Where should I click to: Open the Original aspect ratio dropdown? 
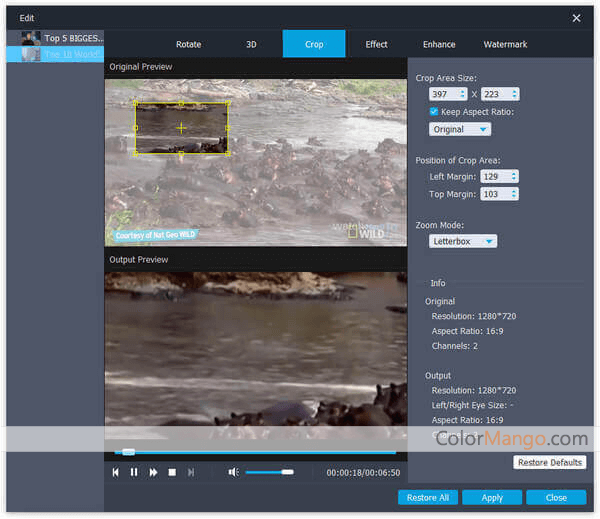tap(460, 129)
